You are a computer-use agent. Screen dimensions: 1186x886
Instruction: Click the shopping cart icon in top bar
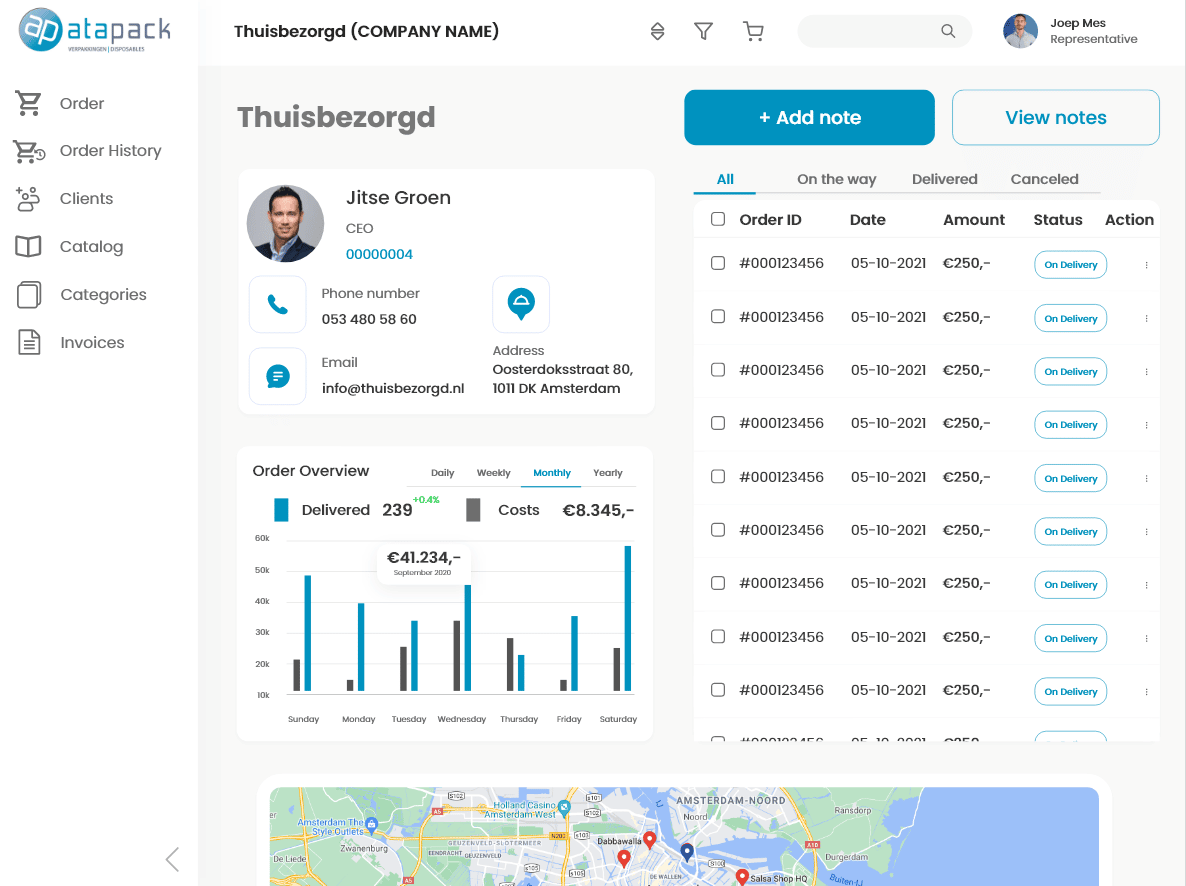[x=753, y=32]
